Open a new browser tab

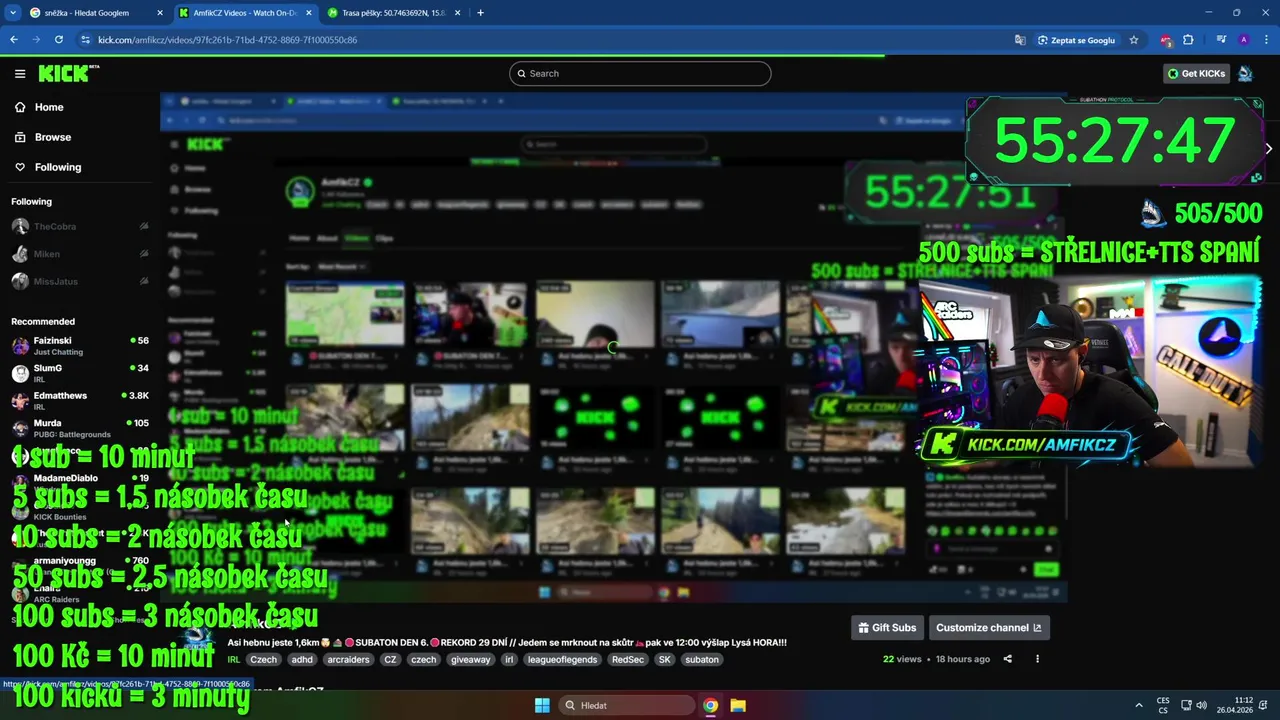(480, 13)
